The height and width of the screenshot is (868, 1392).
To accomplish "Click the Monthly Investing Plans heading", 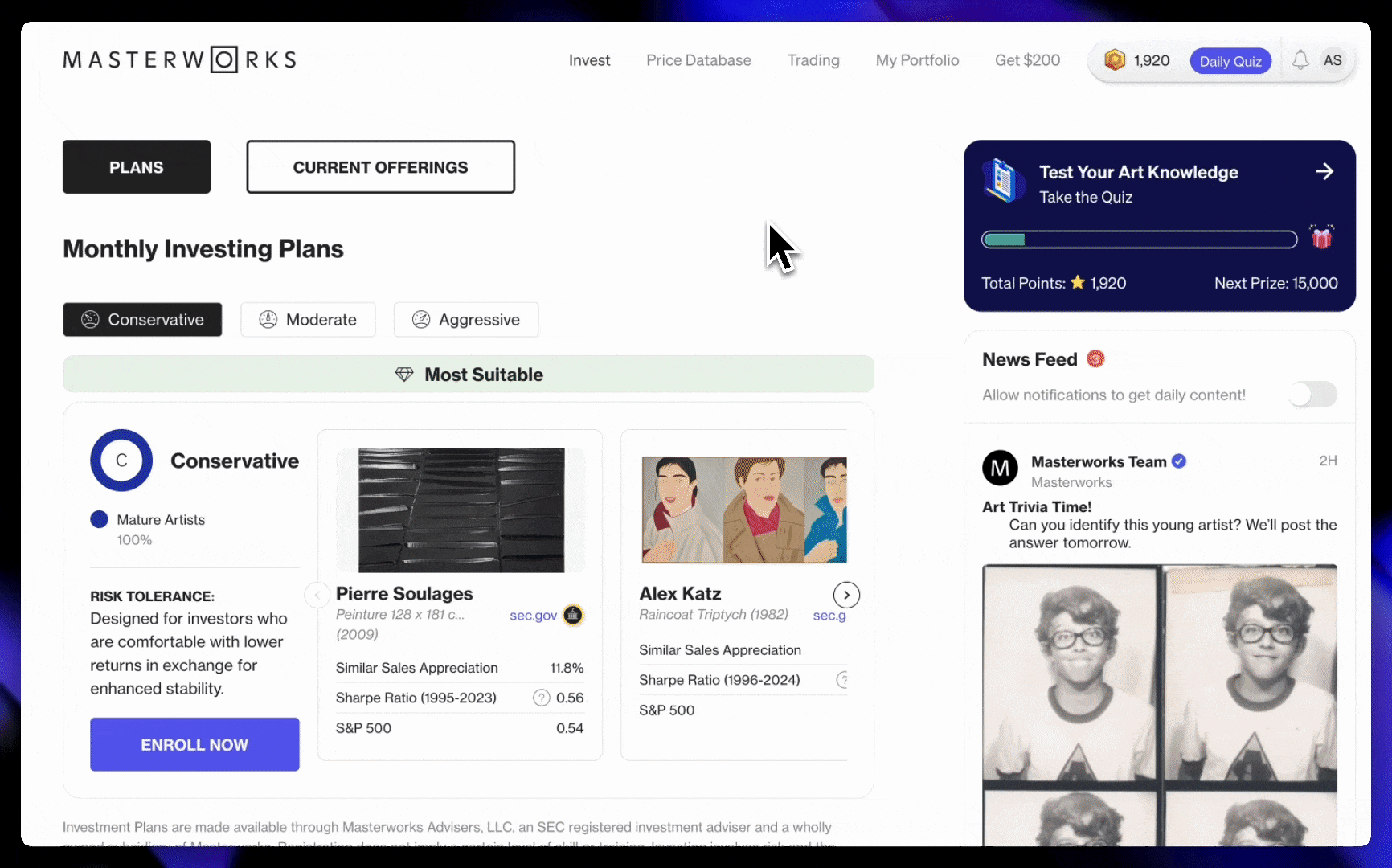I will tap(203, 249).
